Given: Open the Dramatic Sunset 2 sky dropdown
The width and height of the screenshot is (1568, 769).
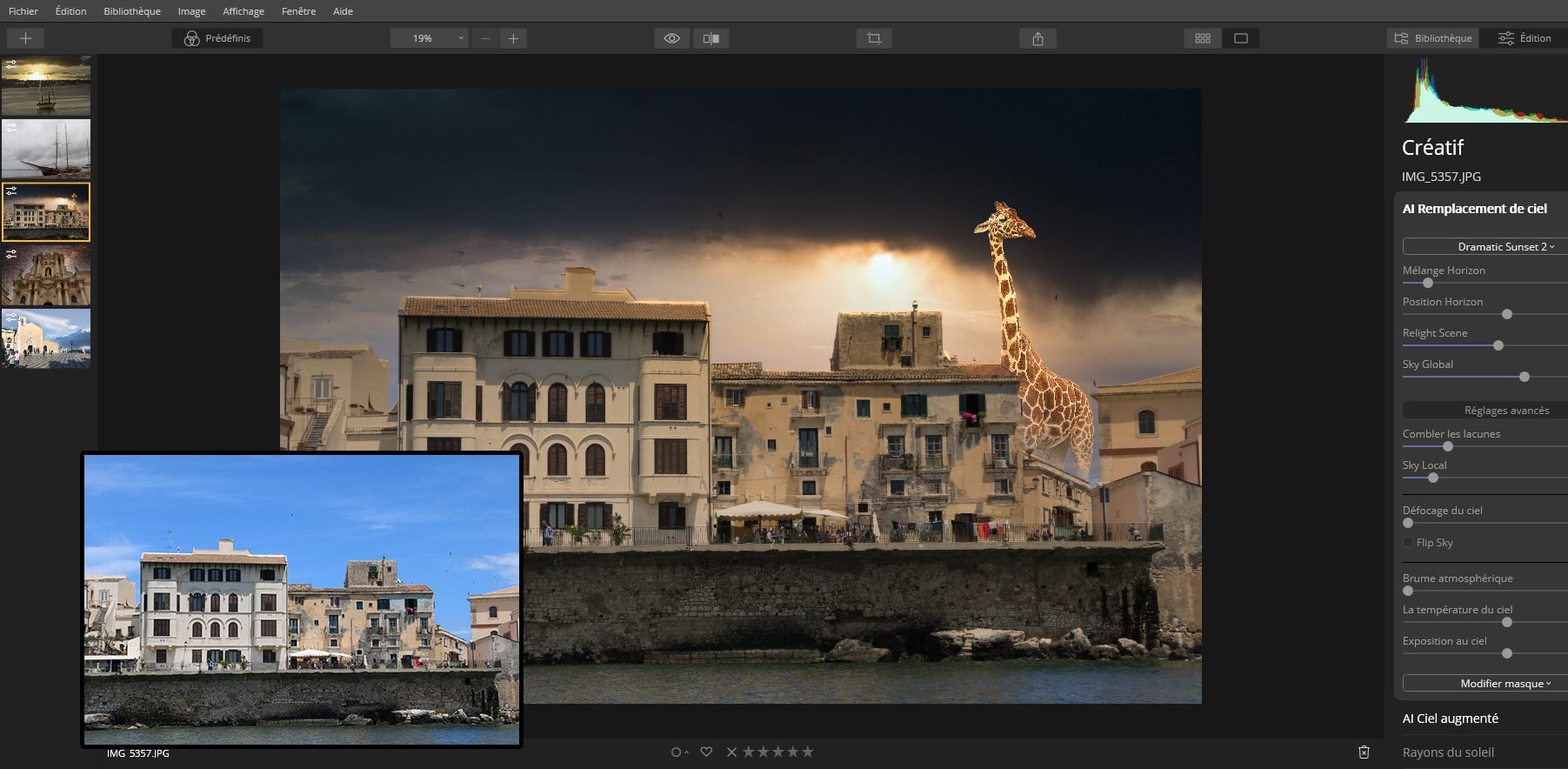Looking at the screenshot, I should pyautogui.click(x=1485, y=247).
